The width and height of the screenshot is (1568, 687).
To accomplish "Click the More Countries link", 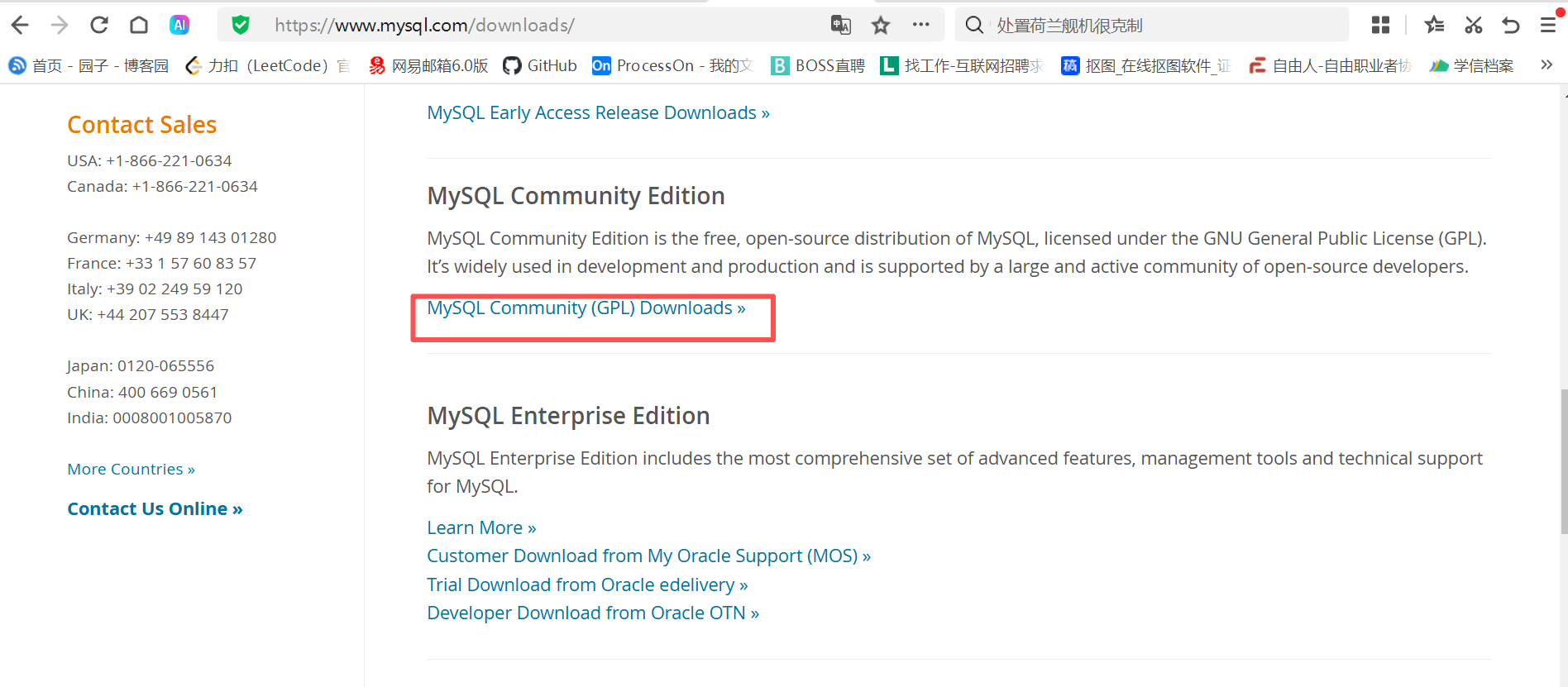I will tap(131, 469).
